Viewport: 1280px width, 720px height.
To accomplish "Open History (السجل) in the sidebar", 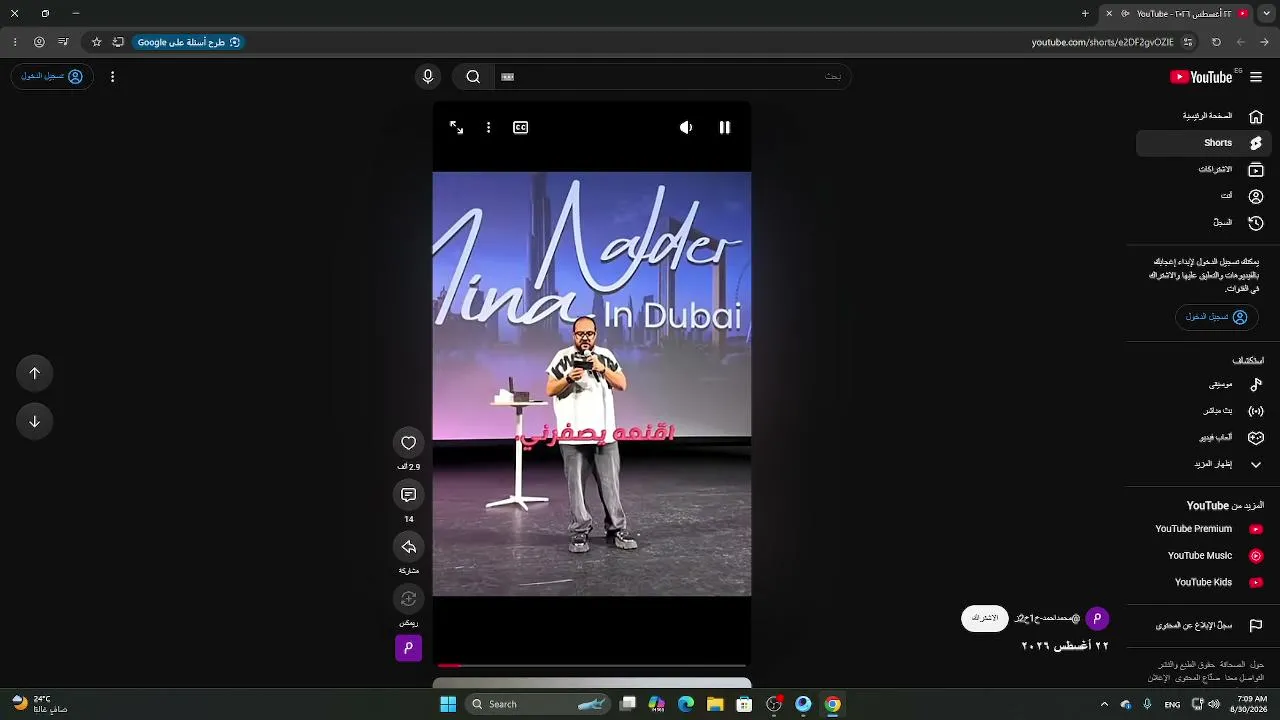I will 1204,223.
